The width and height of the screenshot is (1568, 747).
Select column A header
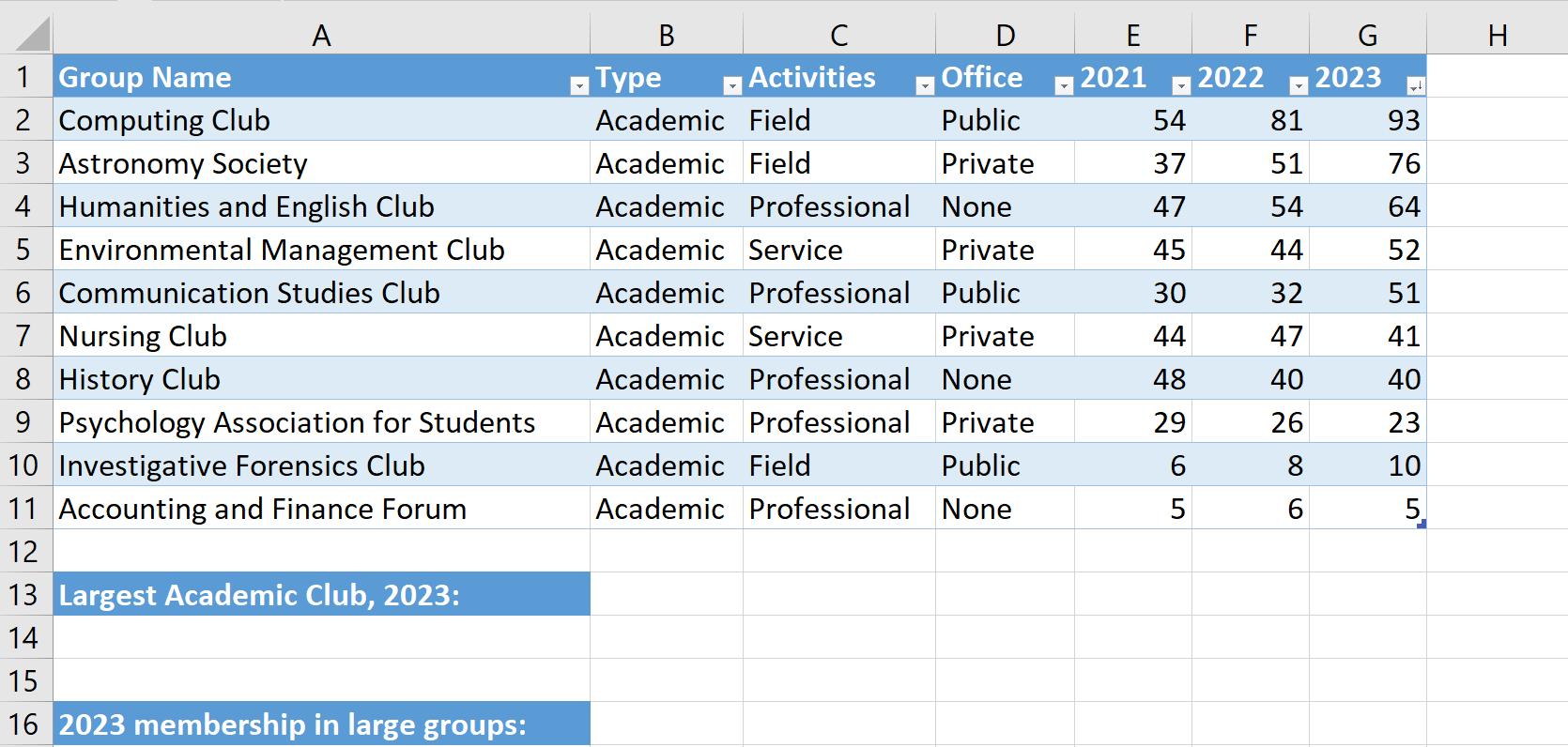[x=321, y=36]
